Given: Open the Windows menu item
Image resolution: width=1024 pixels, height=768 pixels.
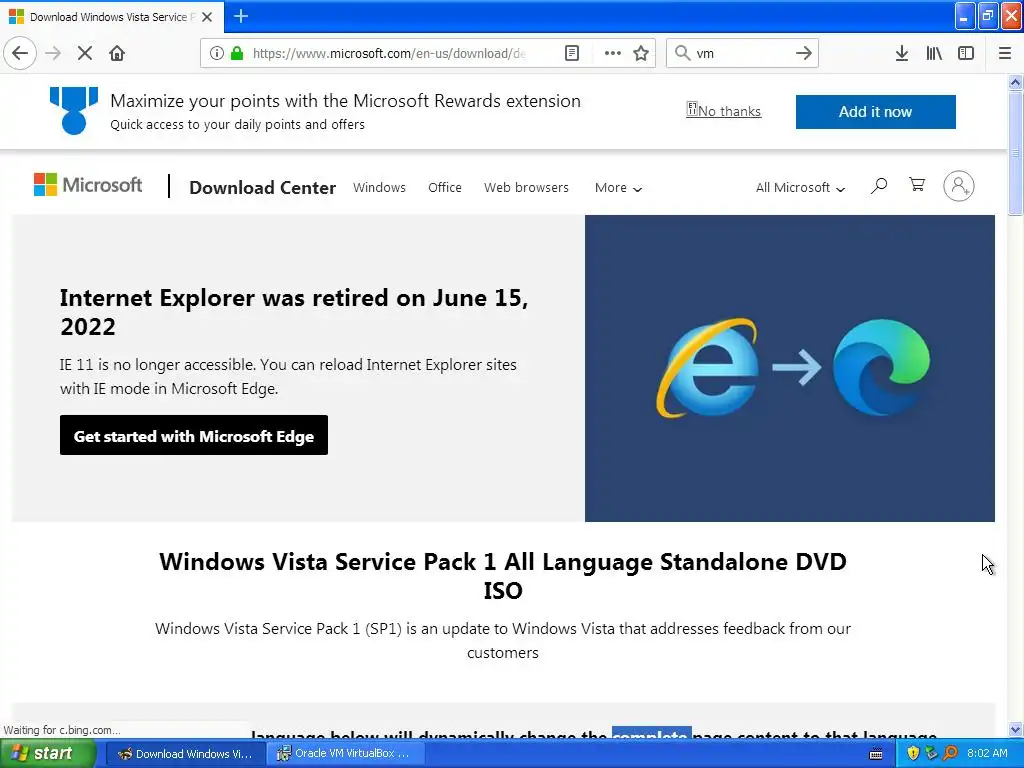Looking at the screenshot, I should pyautogui.click(x=379, y=187).
